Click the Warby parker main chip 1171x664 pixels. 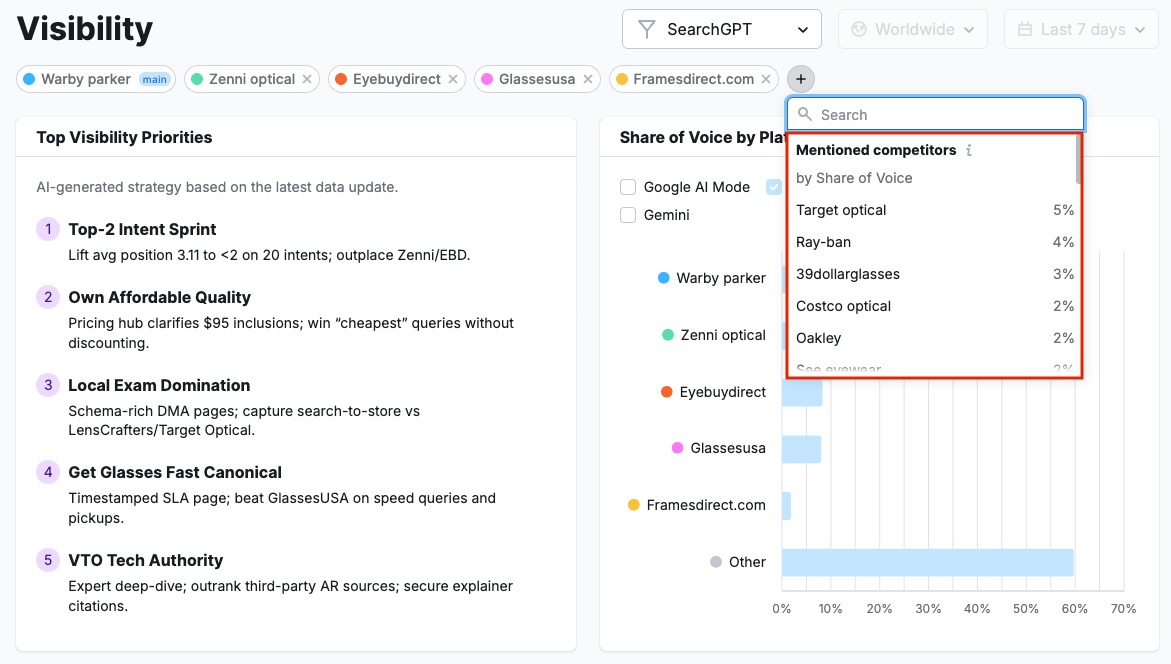pyautogui.click(x=96, y=79)
